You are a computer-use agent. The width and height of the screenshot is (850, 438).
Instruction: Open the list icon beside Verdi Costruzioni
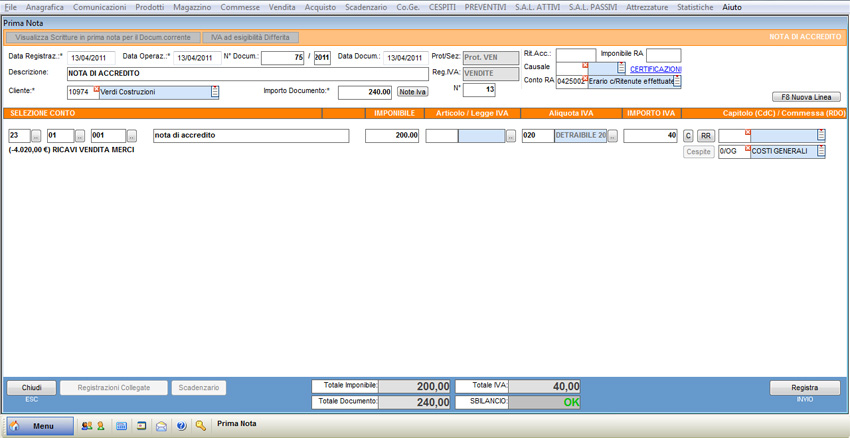(x=215, y=92)
